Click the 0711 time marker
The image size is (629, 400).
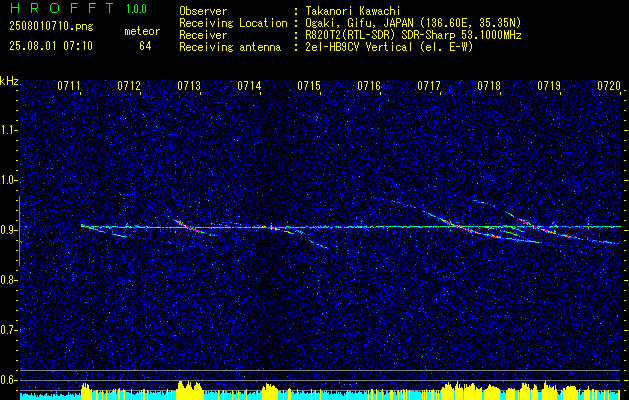tap(69, 85)
